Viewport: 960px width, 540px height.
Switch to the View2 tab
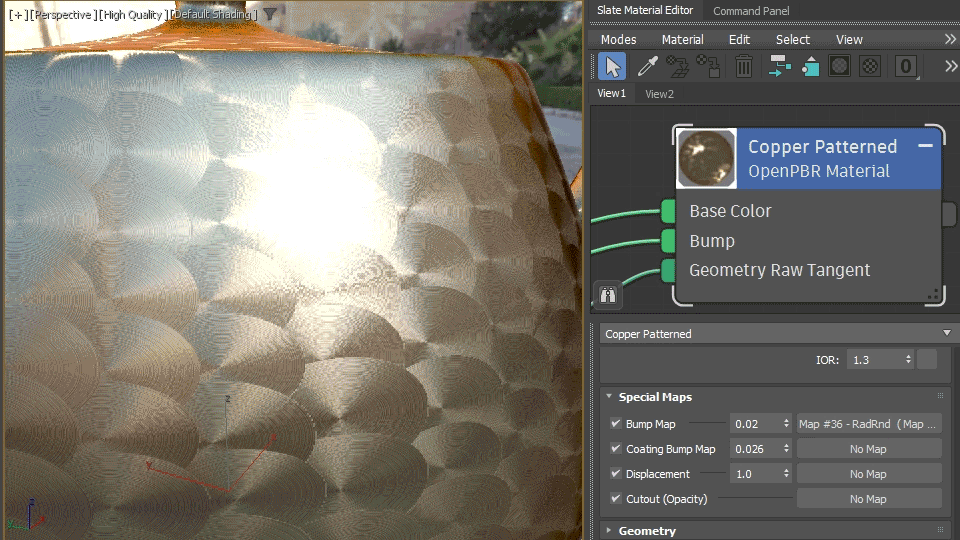(659, 94)
